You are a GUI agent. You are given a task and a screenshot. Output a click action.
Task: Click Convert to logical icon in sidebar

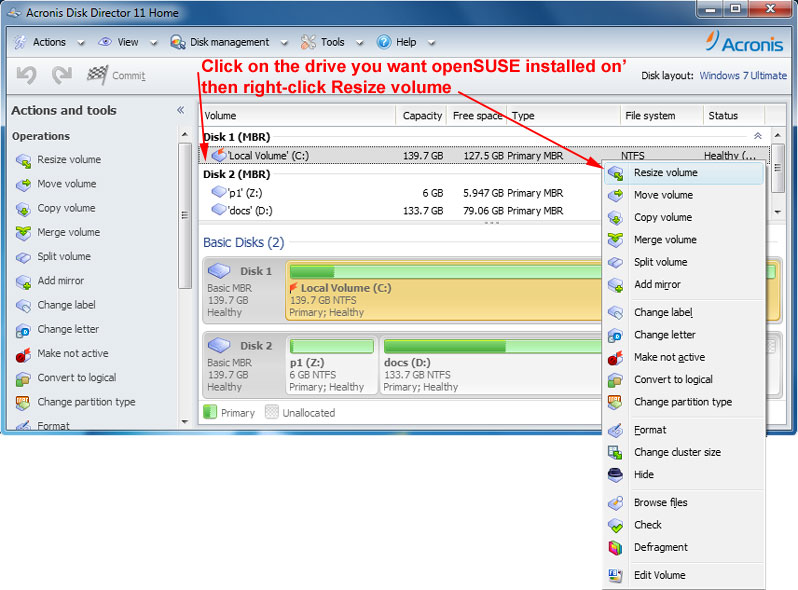tap(23, 379)
